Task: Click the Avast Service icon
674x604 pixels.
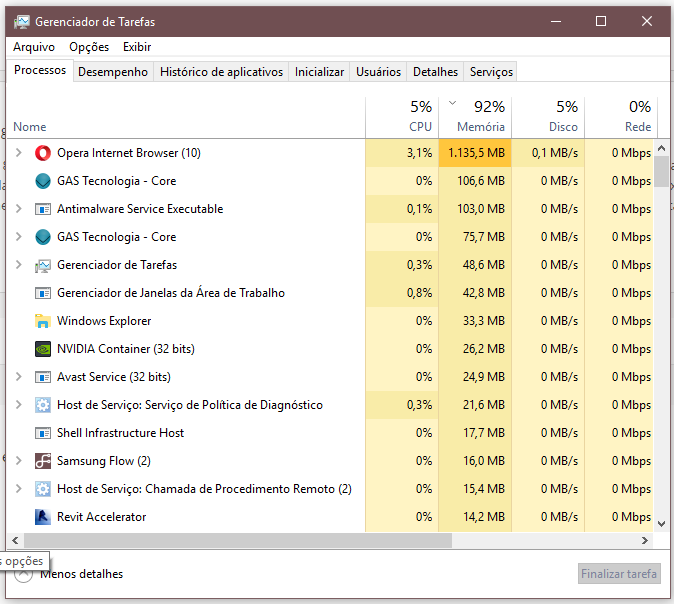Action: (x=43, y=377)
